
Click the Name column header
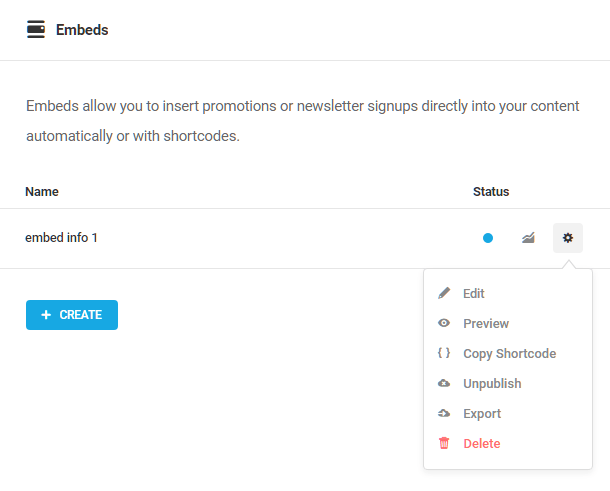pyautogui.click(x=42, y=191)
